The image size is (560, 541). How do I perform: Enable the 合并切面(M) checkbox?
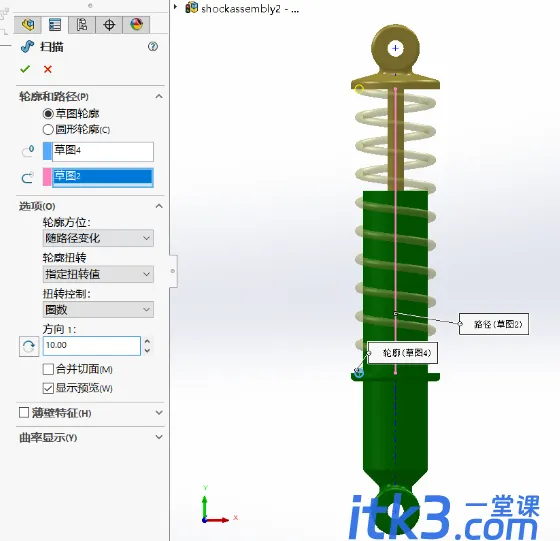tap(48, 369)
